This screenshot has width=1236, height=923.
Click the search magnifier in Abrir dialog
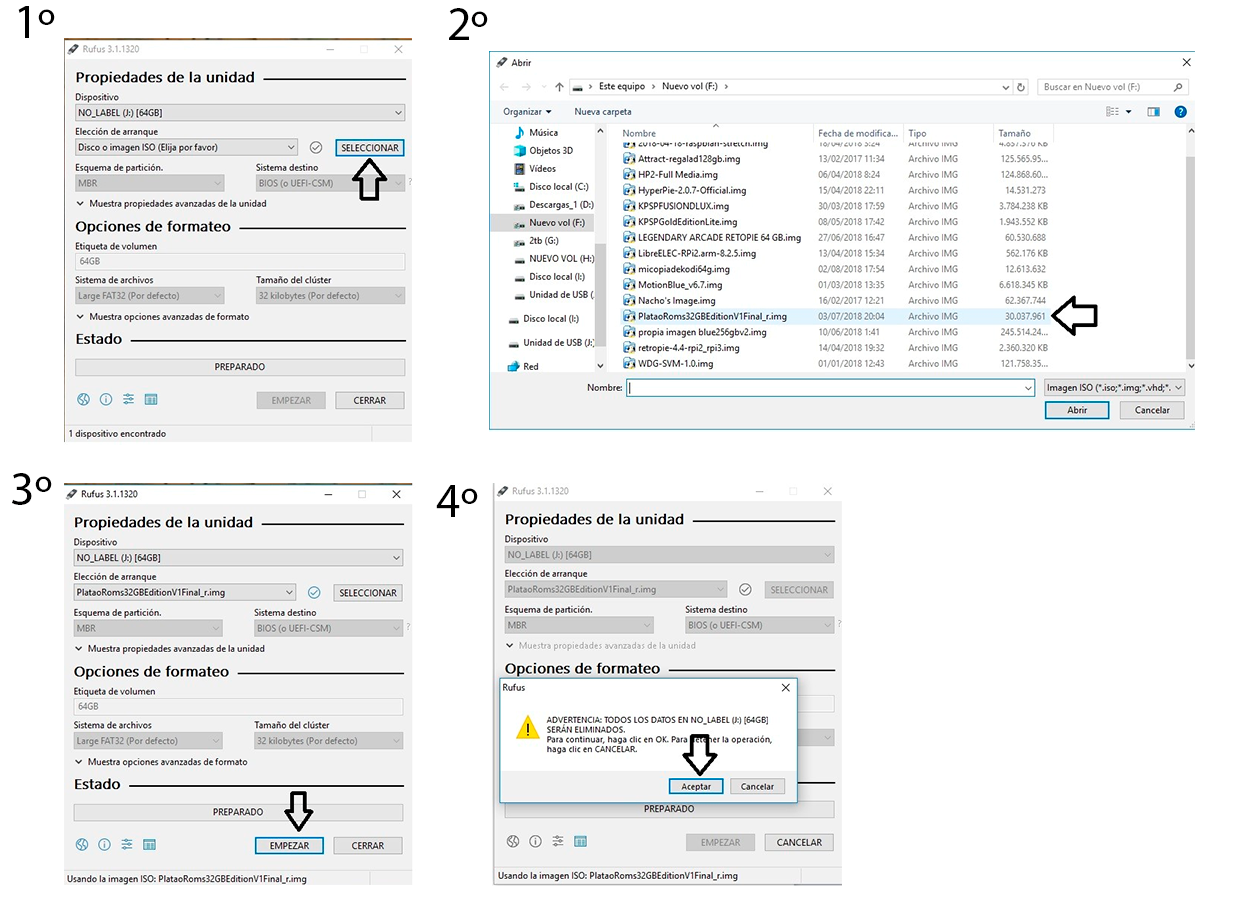pos(1178,87)
